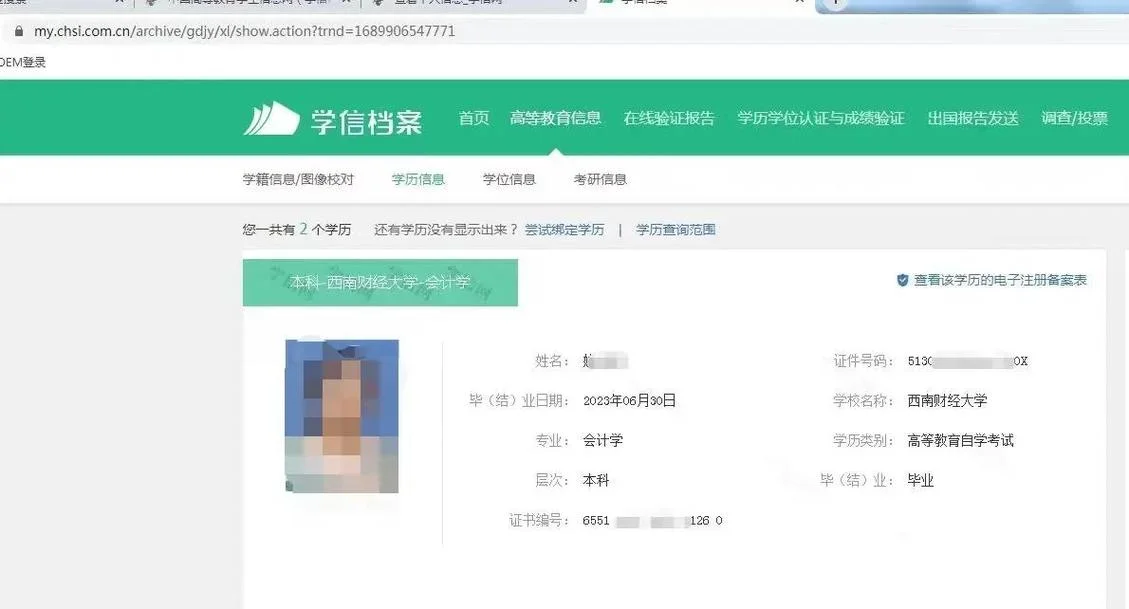Open the 出国报告发送 menu
This screenshot has height=609, width=1129.
(x=973, y=118)
